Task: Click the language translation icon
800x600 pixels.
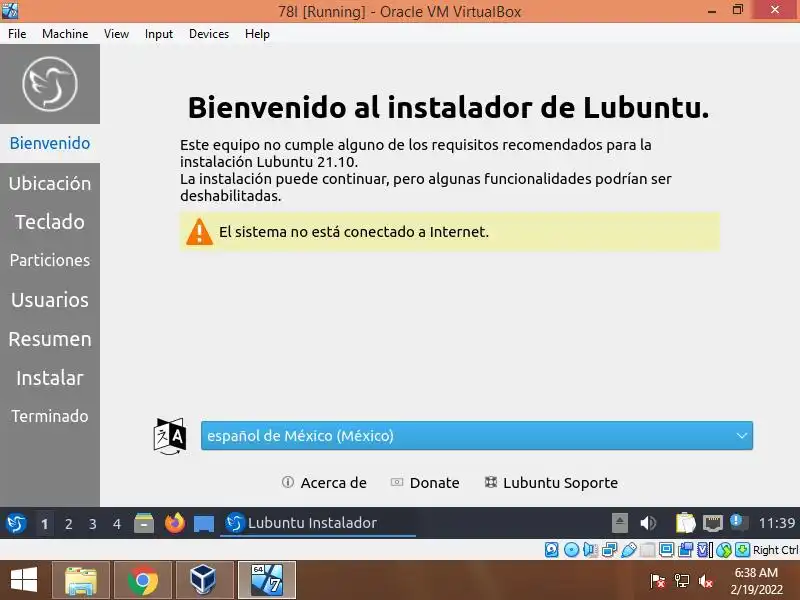Action: 169,436
